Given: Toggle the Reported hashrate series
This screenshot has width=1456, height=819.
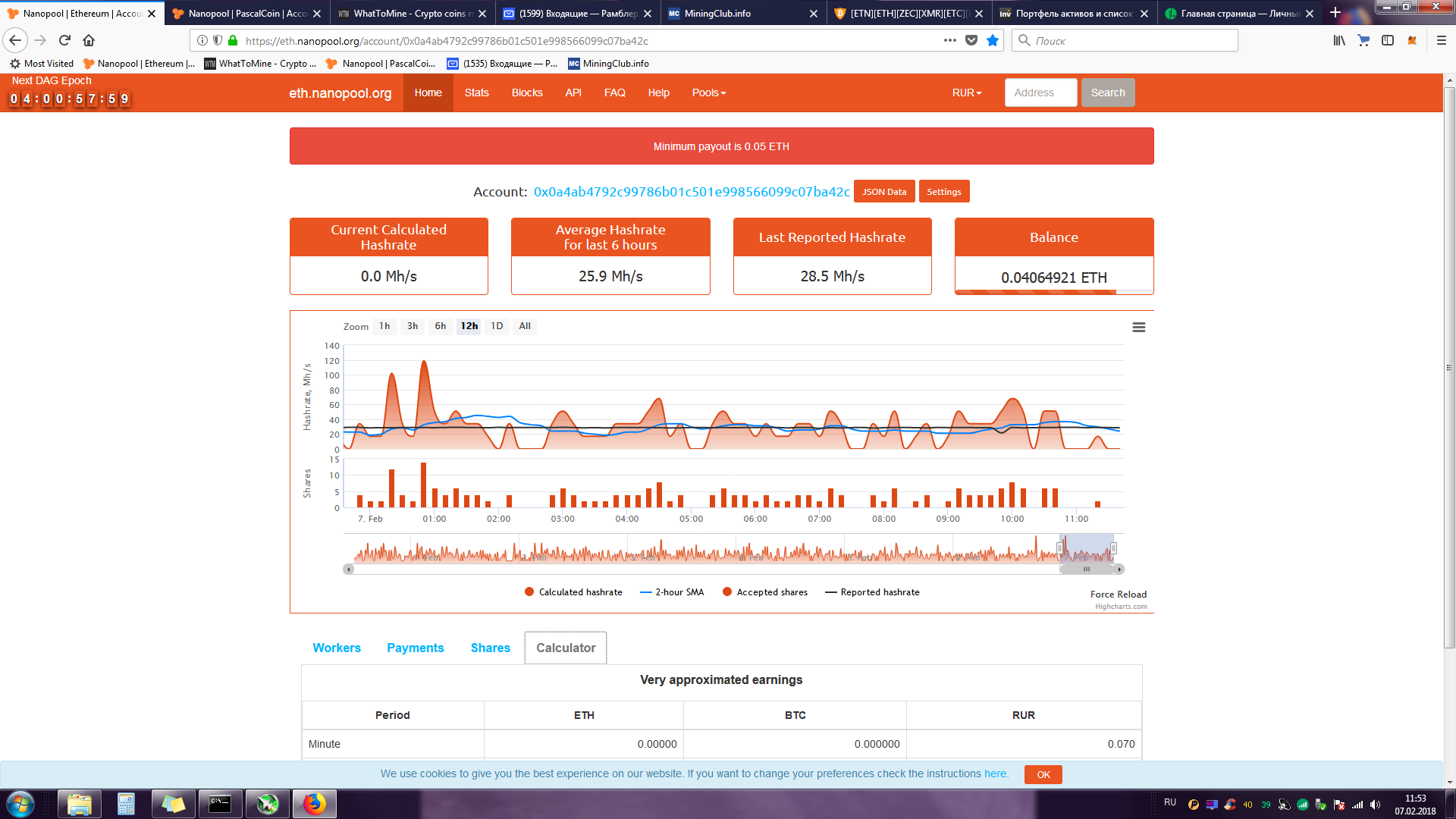Looking at the screenshot, I should pyautogui.click(x=872, y=592).
